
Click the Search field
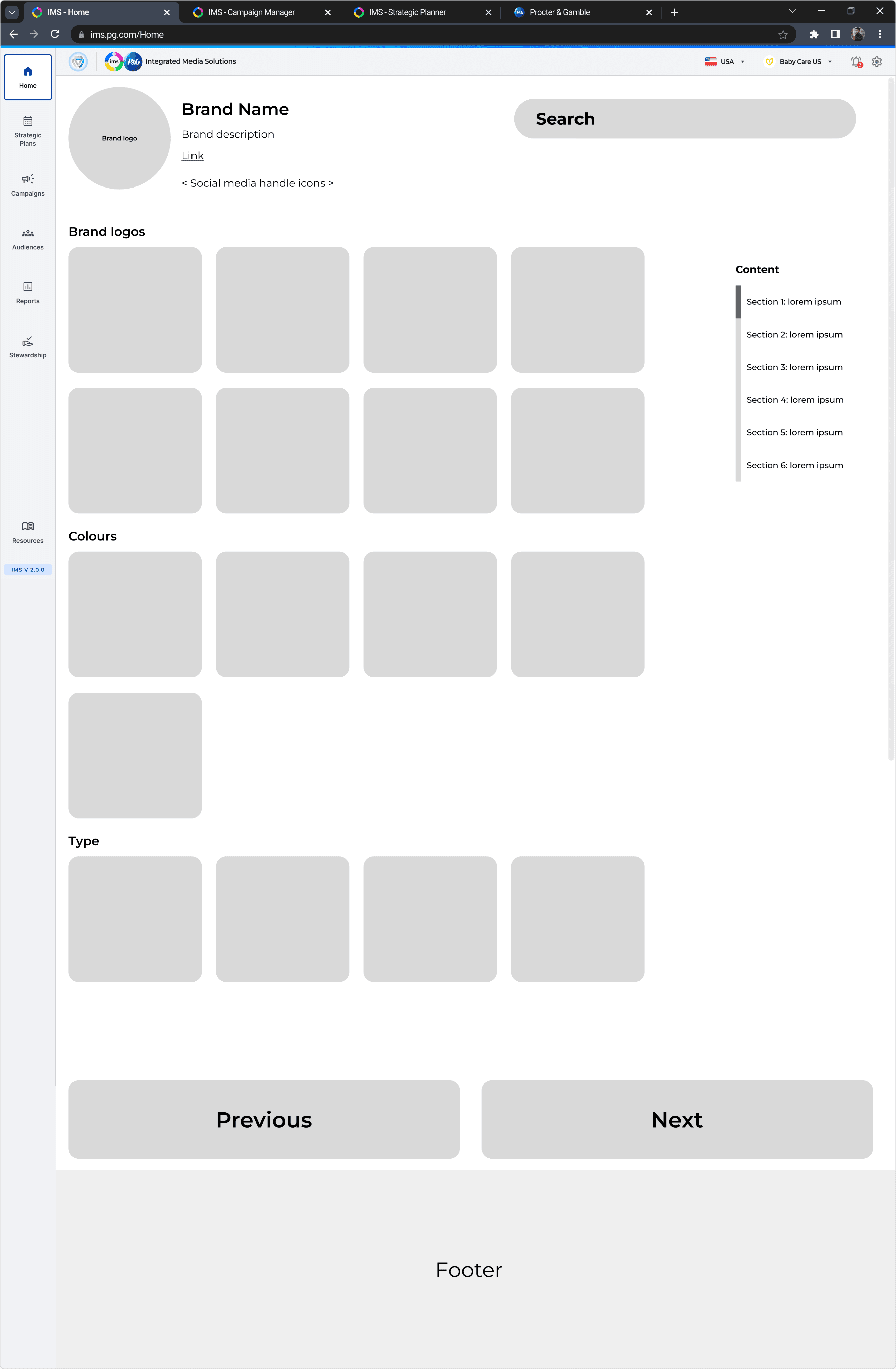[x=684, y=119]
